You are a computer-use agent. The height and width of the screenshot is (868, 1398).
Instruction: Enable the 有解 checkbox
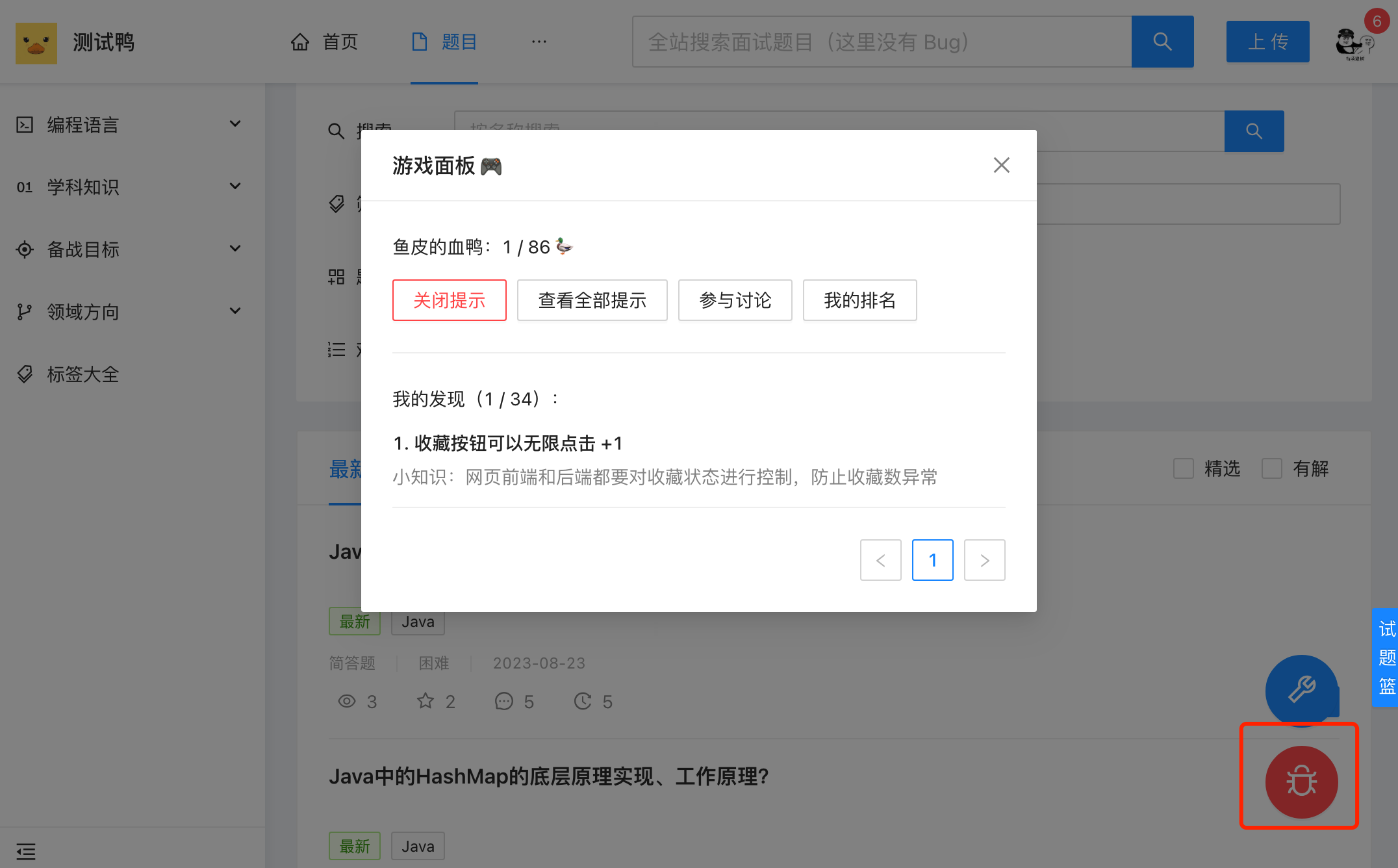(1272, 468)
